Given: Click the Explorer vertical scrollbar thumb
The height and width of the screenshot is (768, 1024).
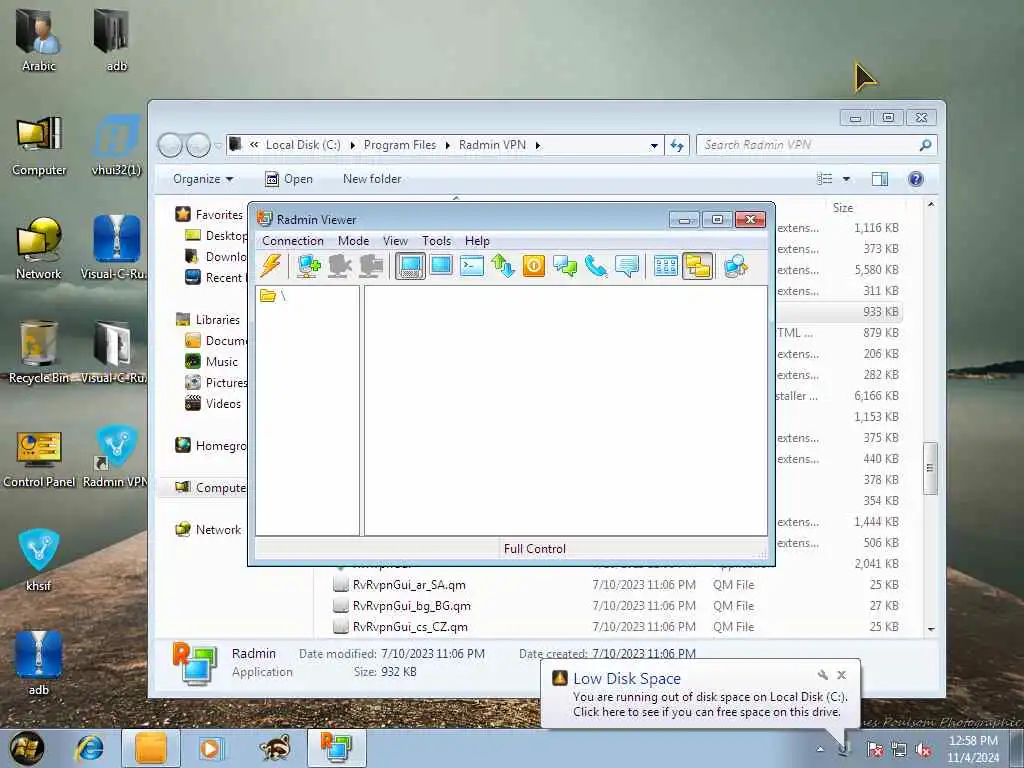Looking at the screenshot, I should coord(930,468).
